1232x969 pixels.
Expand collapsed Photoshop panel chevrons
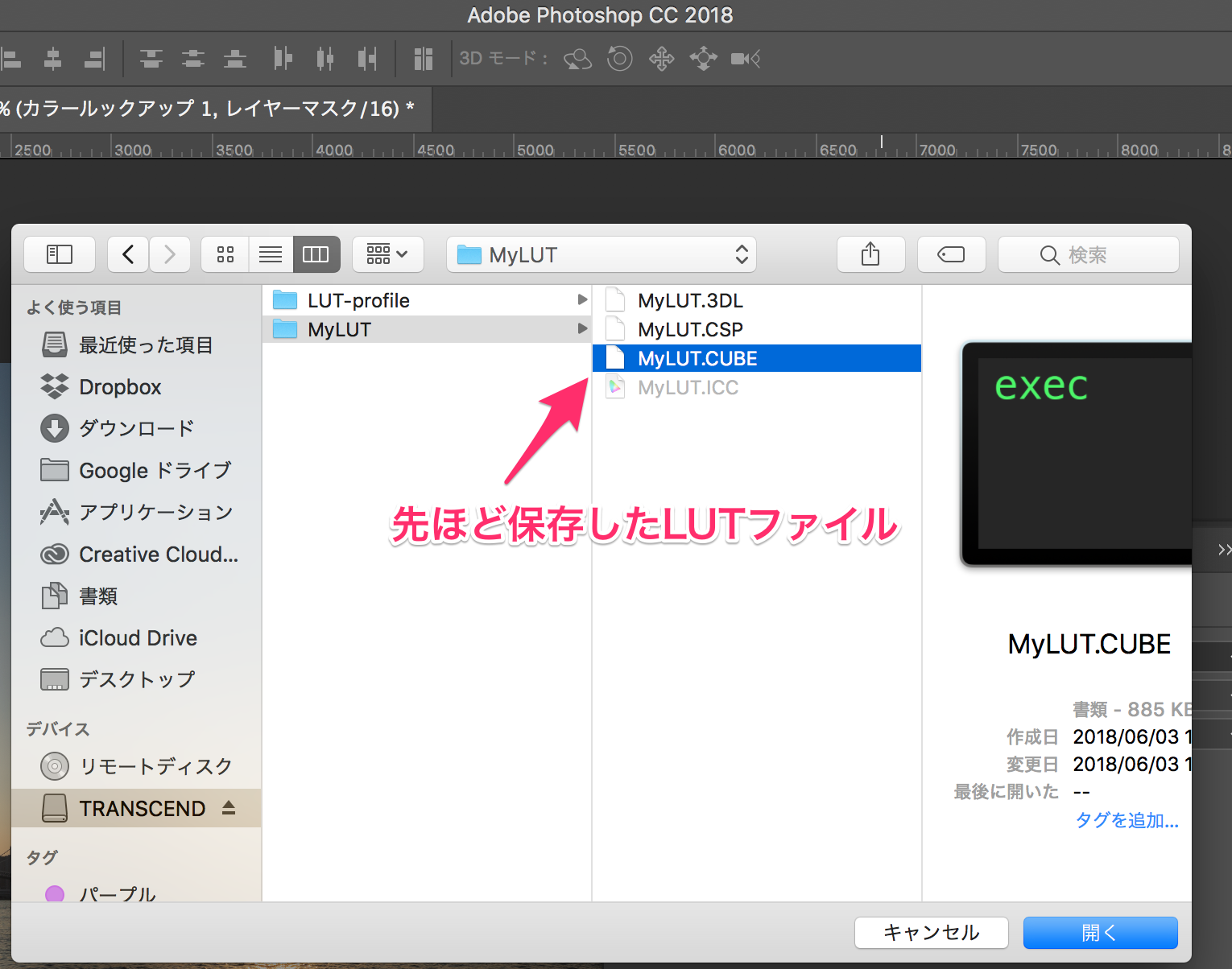click(x=1224, y=550)
